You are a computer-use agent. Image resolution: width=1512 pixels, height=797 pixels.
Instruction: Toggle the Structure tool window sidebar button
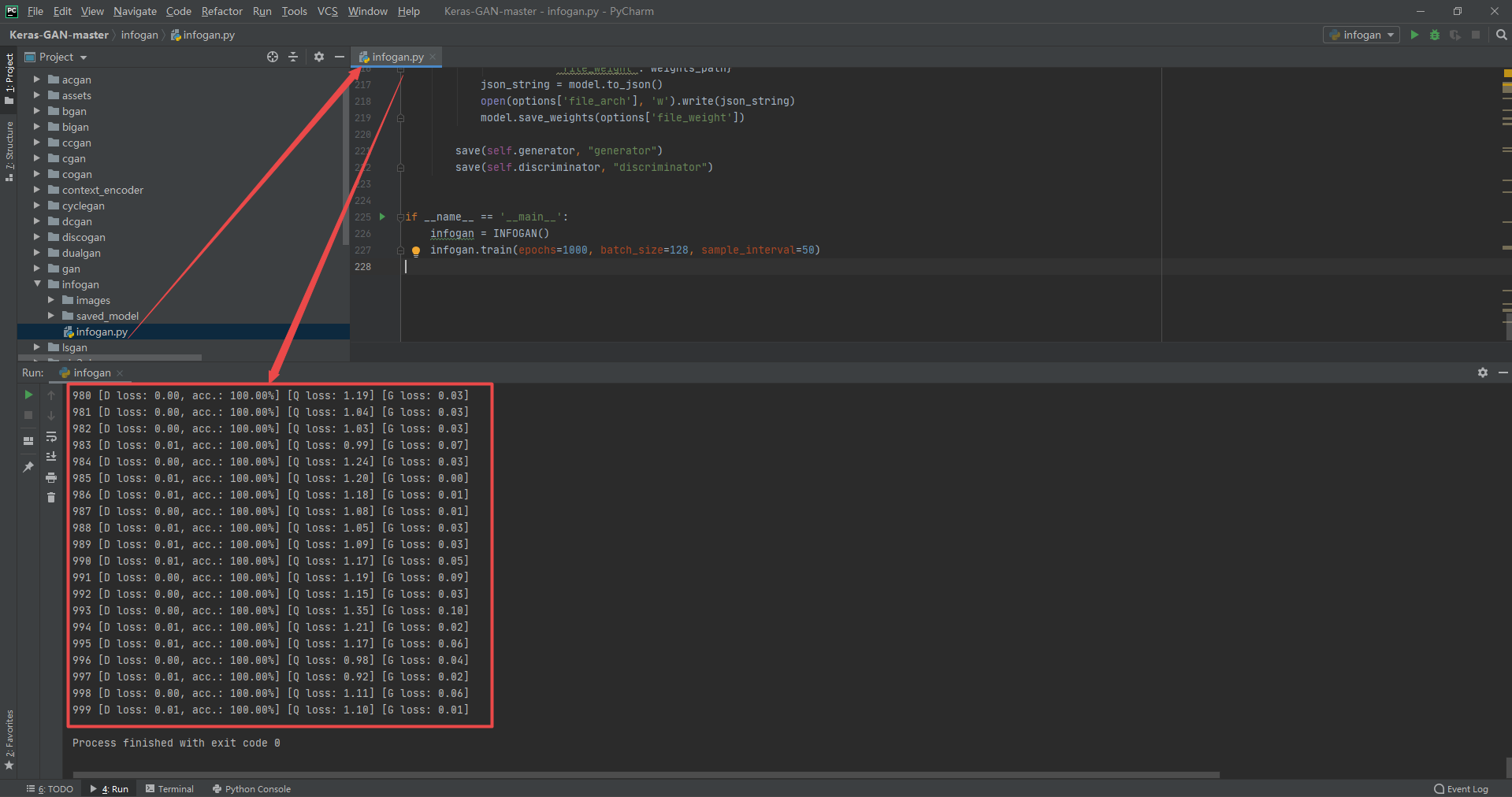pyautogui.click(x=9, y=151)
